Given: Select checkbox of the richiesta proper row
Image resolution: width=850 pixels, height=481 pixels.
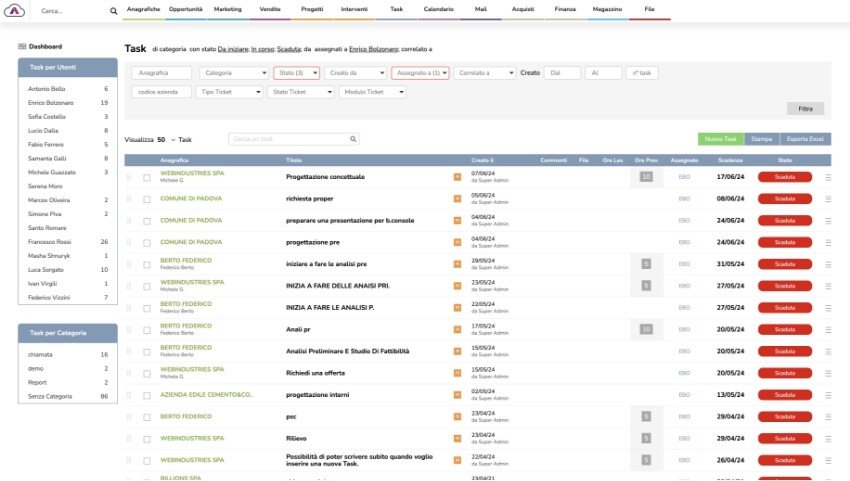Looking at the screenshot, I should [147, 199].
